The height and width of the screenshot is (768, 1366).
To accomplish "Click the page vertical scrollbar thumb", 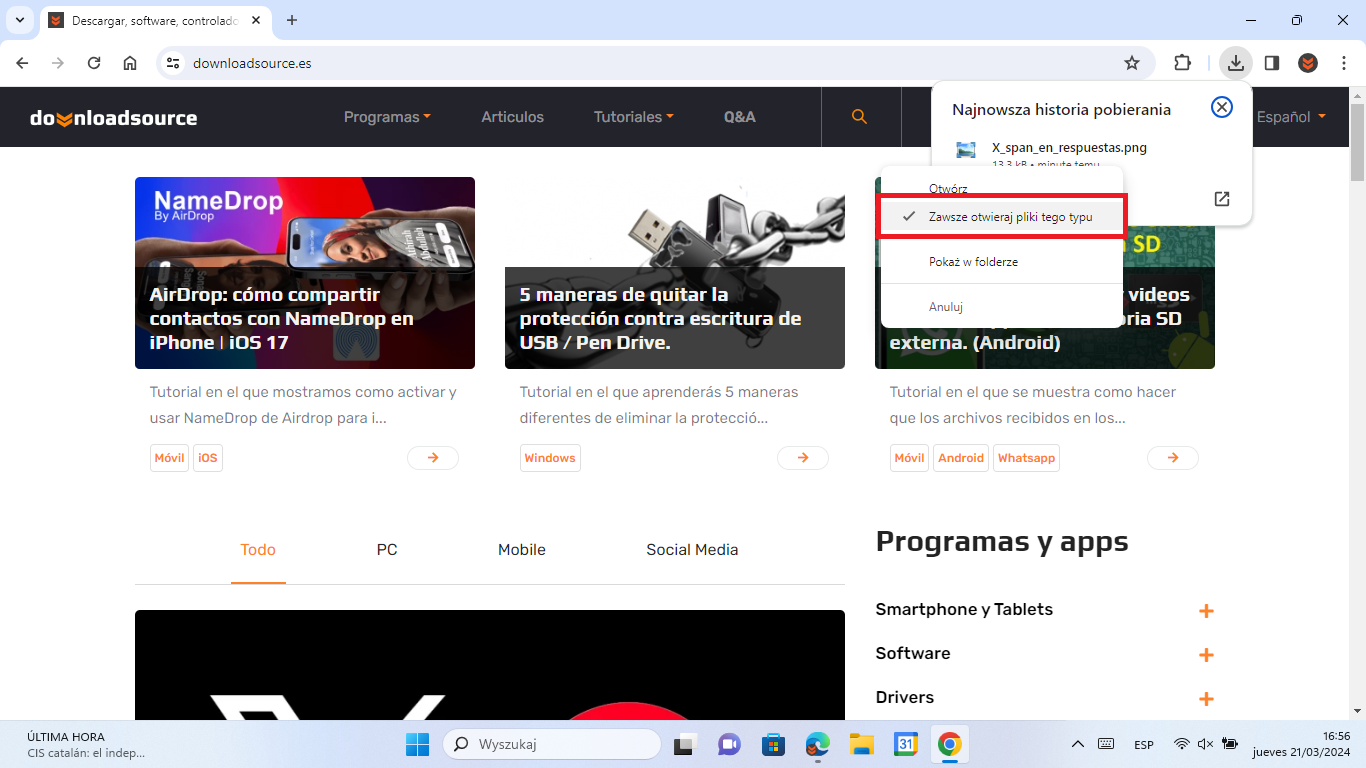I will 1357,140.
